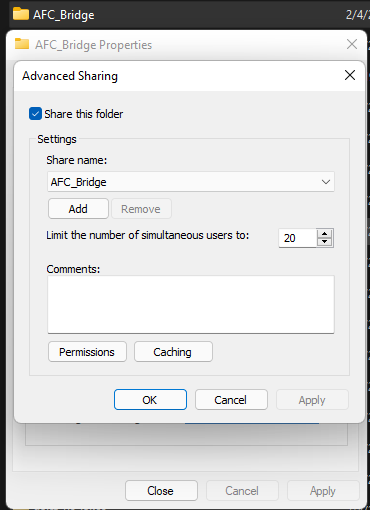The height and width of the screenshot is (510, 370).
Task: Open the Permissions settings
Action: pyautogui.click(x=87, y=352)
